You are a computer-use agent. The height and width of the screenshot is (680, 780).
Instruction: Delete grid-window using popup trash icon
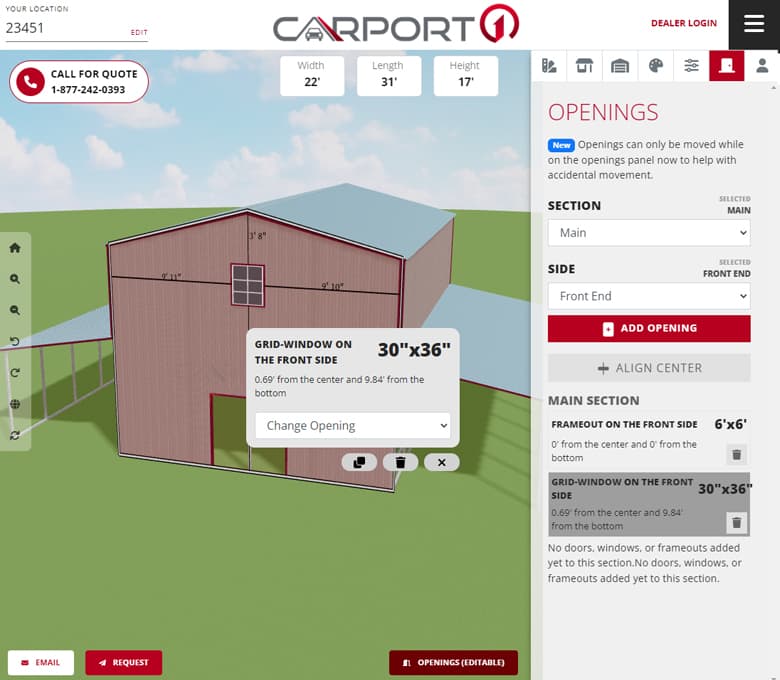point(400,462)
